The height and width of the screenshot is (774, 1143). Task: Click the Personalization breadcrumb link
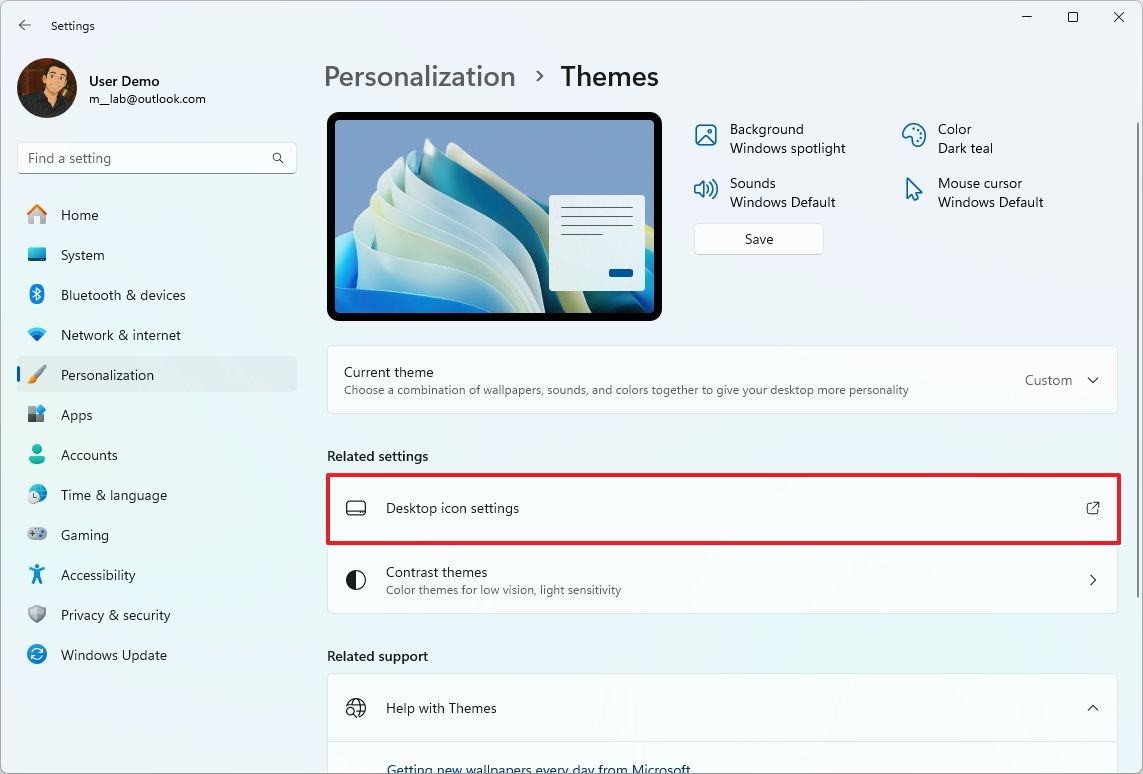pos(419,77)
